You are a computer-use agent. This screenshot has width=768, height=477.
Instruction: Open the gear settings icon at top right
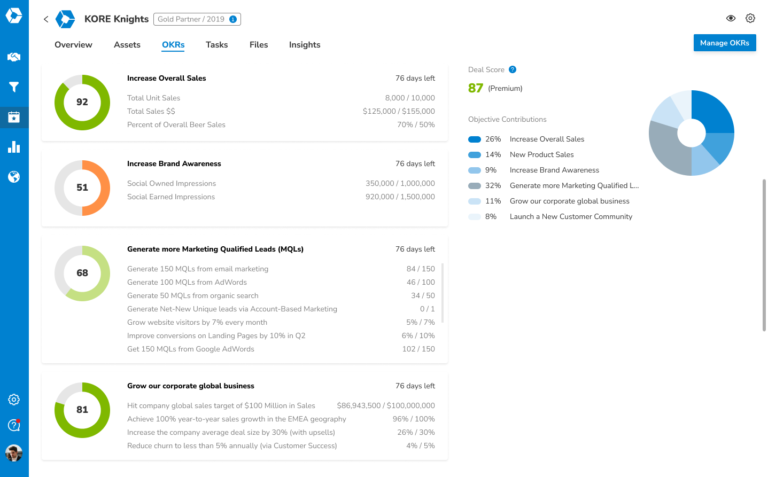coord(750,18)
